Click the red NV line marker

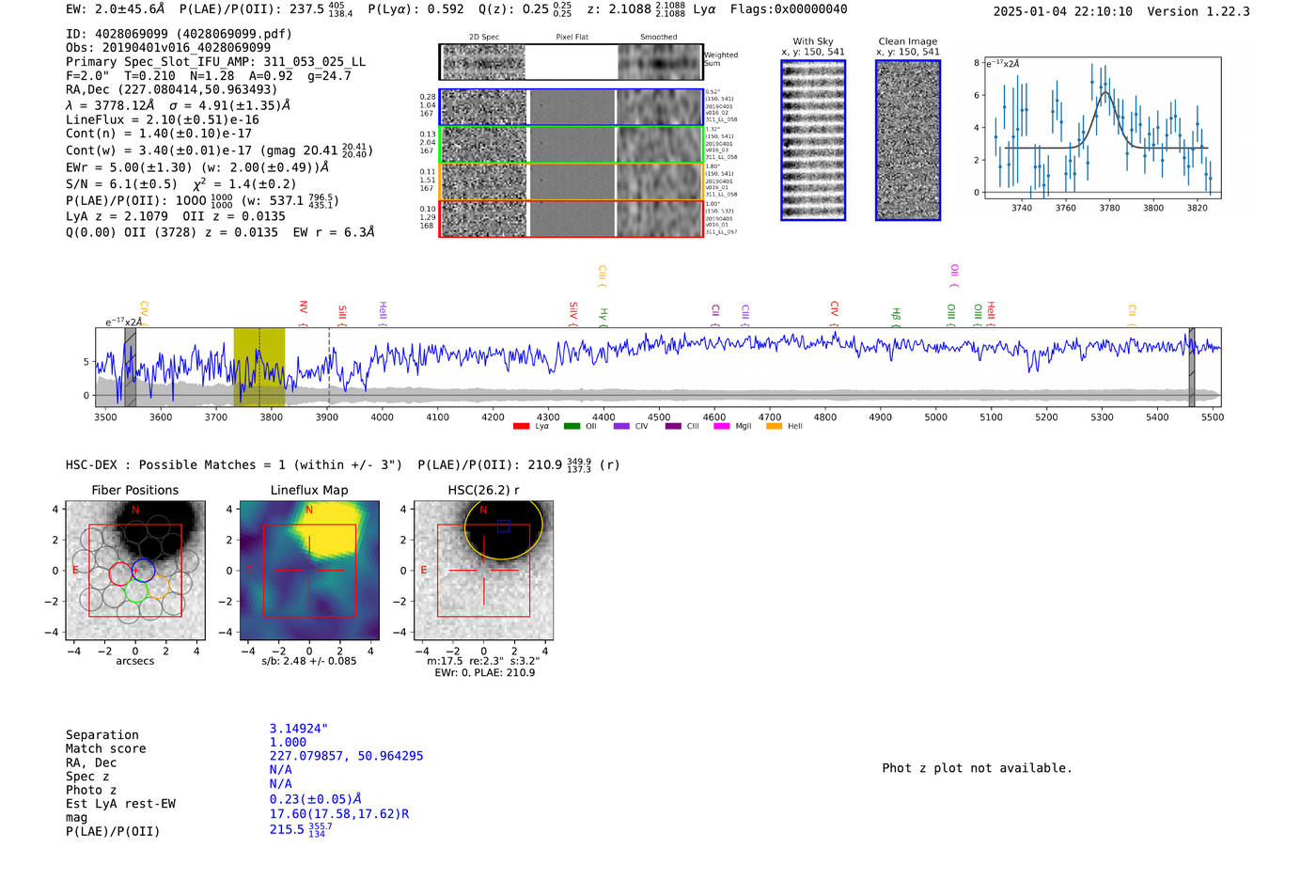click(304, 311)
